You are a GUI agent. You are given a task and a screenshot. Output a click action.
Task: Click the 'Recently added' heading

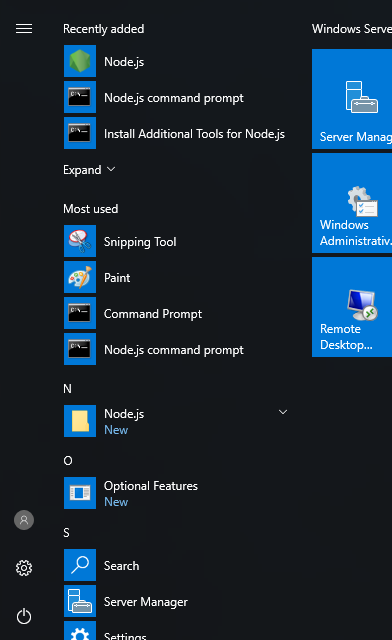pos(103,29)
